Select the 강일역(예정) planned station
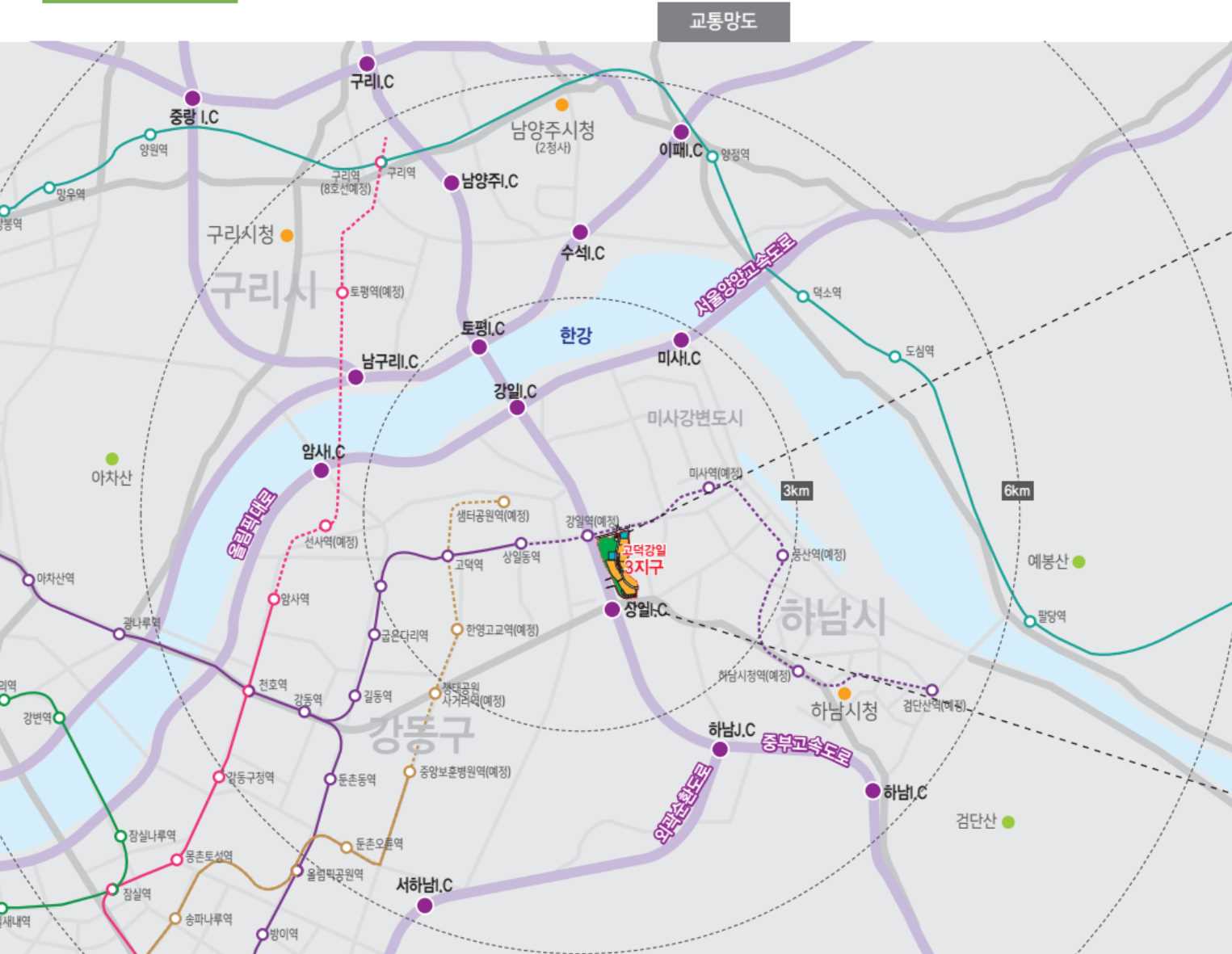Image resolution: width=1232 pixels, height=954 pixels. coord(587,536)
